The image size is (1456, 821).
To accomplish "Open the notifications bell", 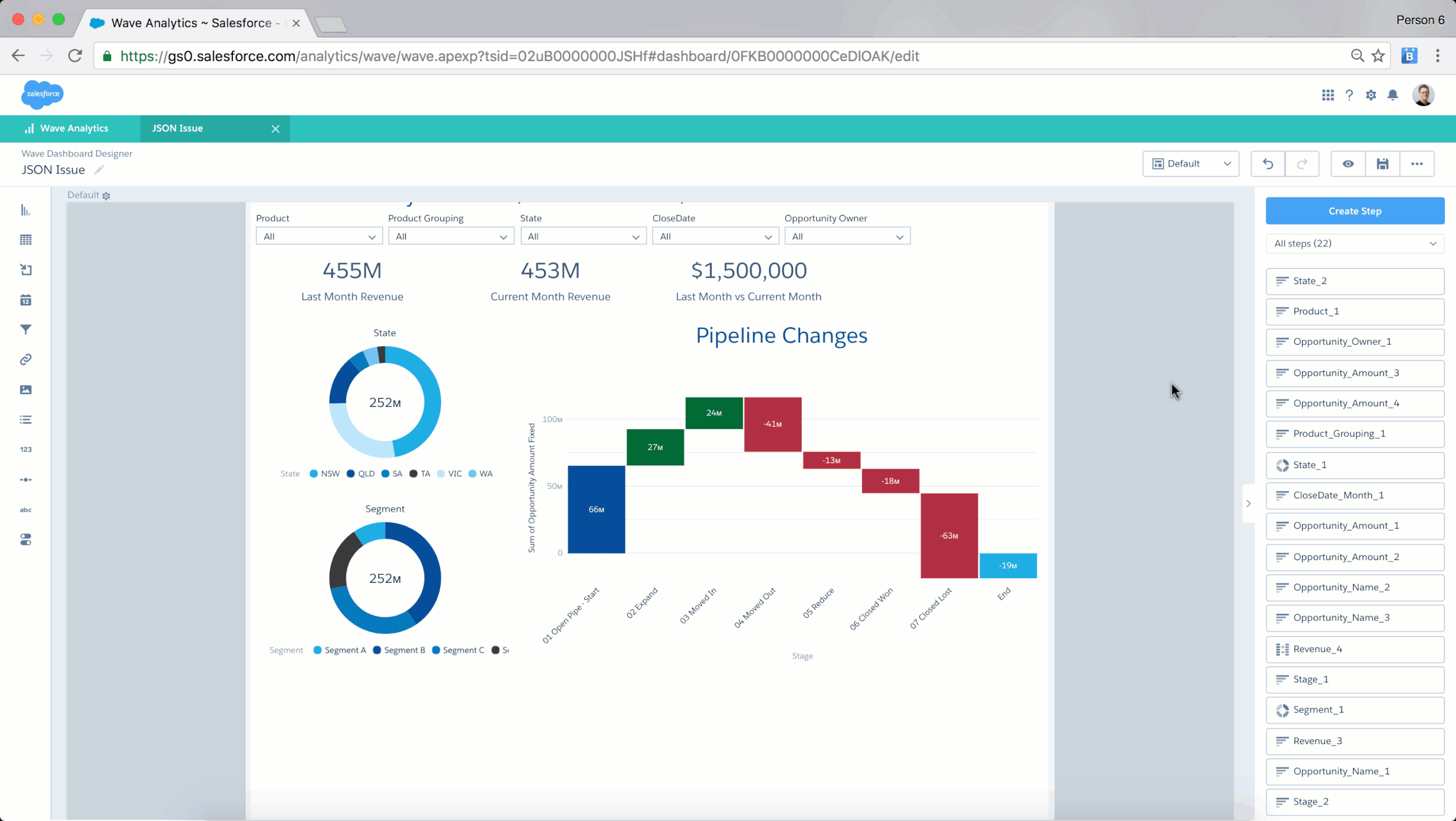I will tap(1393, 95).
